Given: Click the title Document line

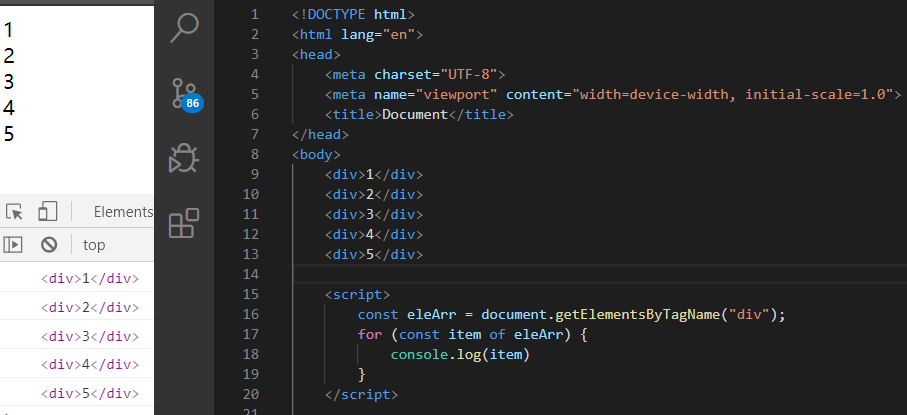Looking at the screenshot, I should (419, 115).
